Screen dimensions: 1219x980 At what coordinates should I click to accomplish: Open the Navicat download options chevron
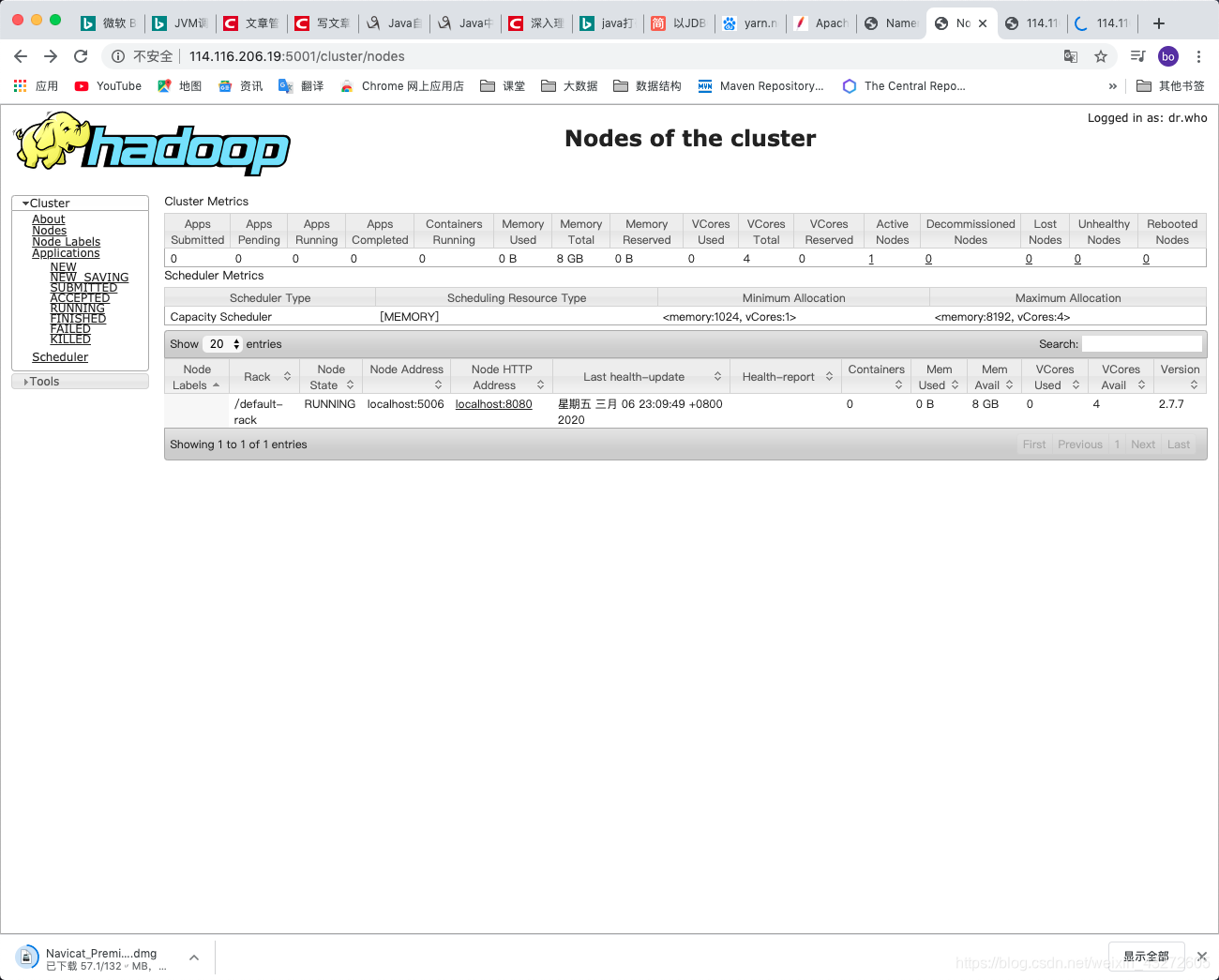pos(194,957)
